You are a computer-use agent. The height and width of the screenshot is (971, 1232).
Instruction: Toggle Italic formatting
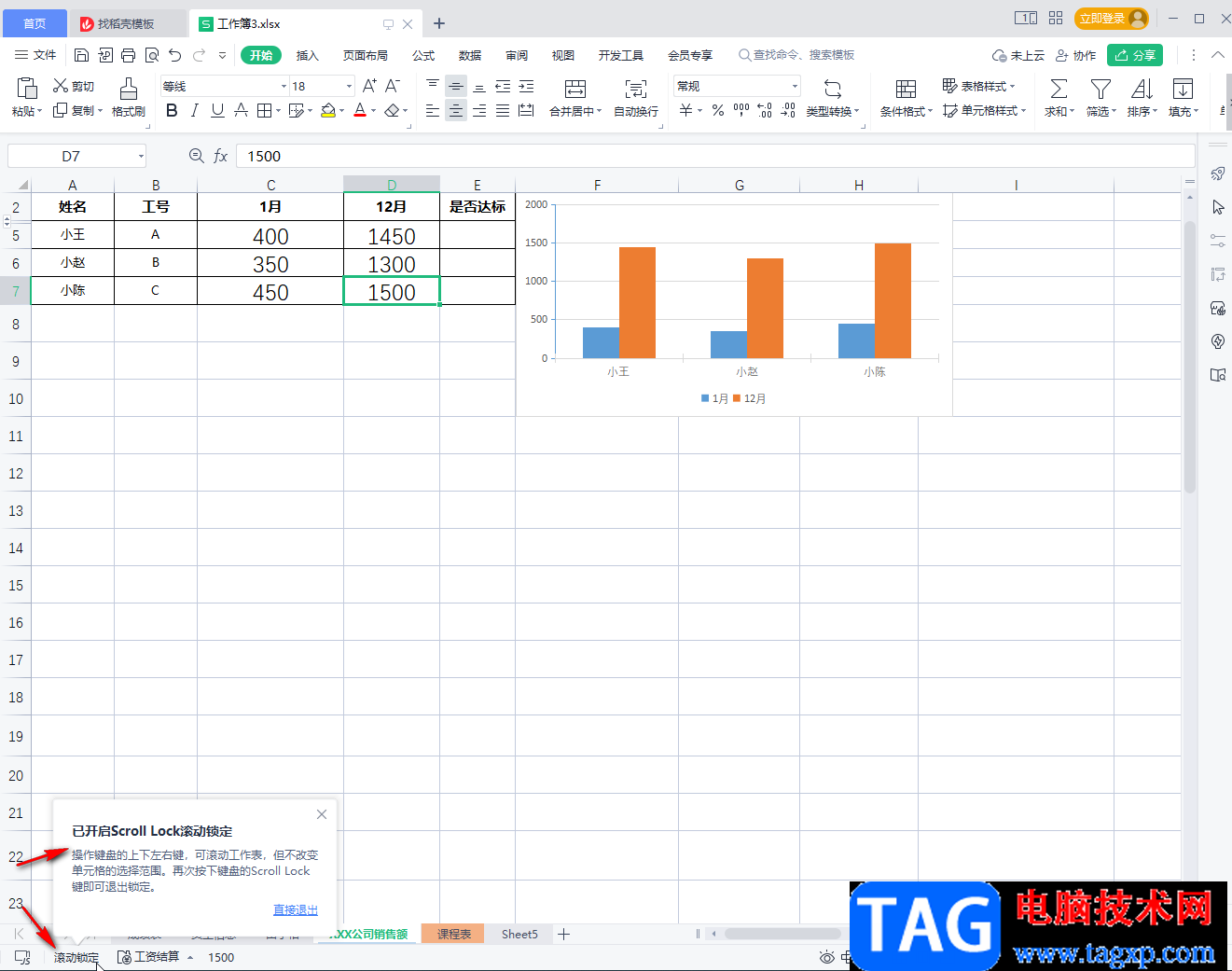[x=194, y=110]
